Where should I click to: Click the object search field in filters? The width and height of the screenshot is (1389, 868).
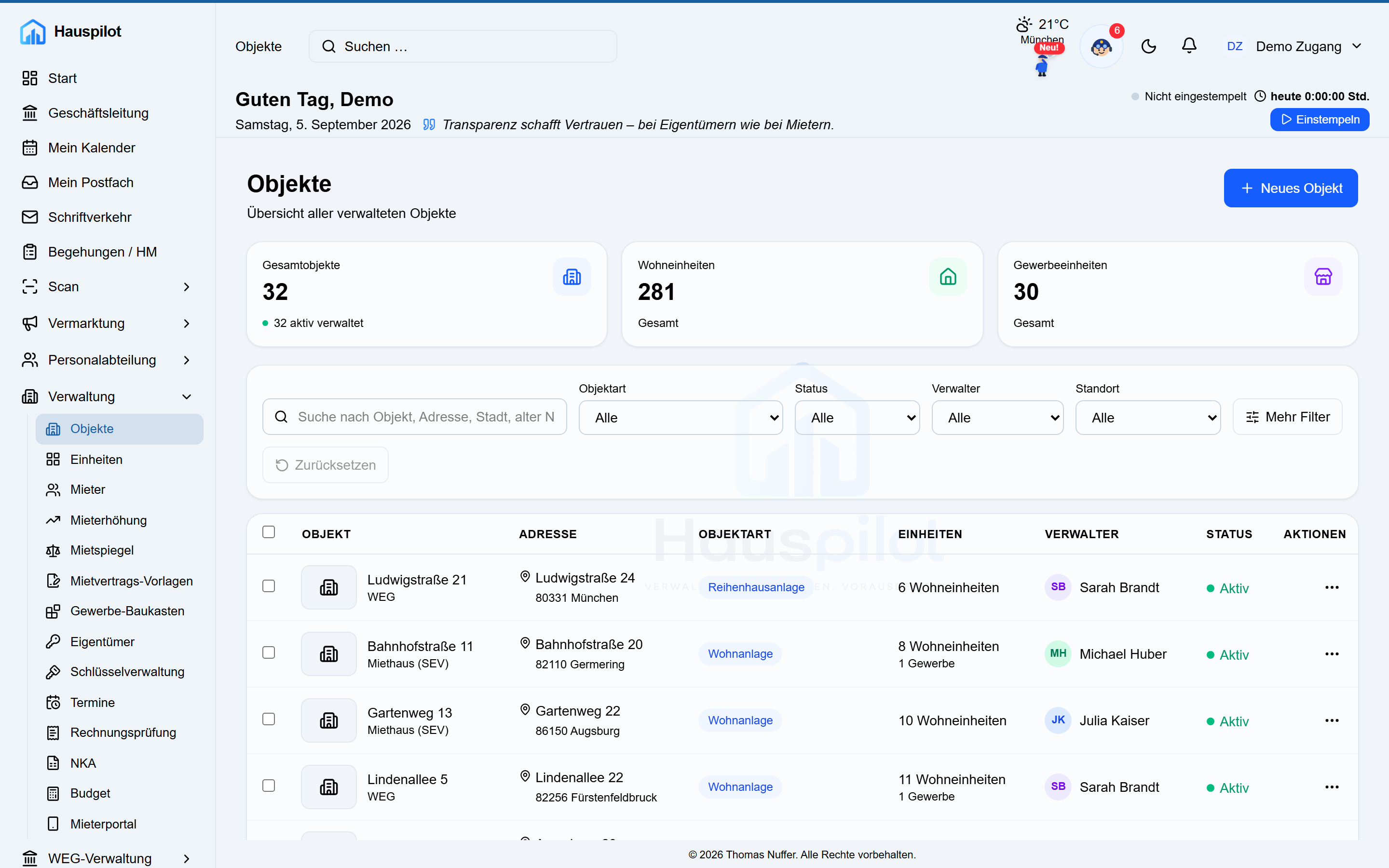(414, 417)
